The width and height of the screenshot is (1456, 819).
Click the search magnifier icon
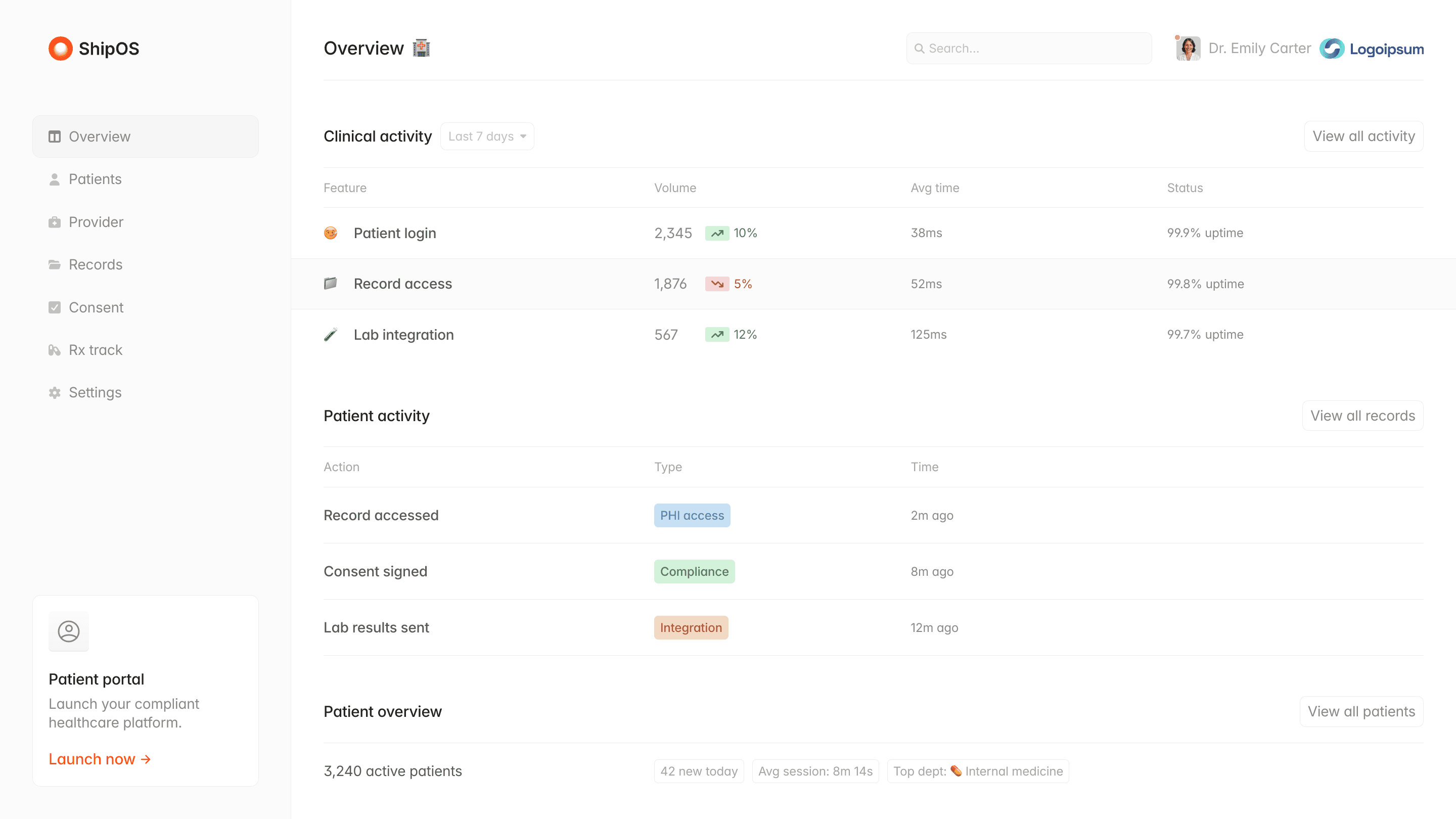(919, 48)
